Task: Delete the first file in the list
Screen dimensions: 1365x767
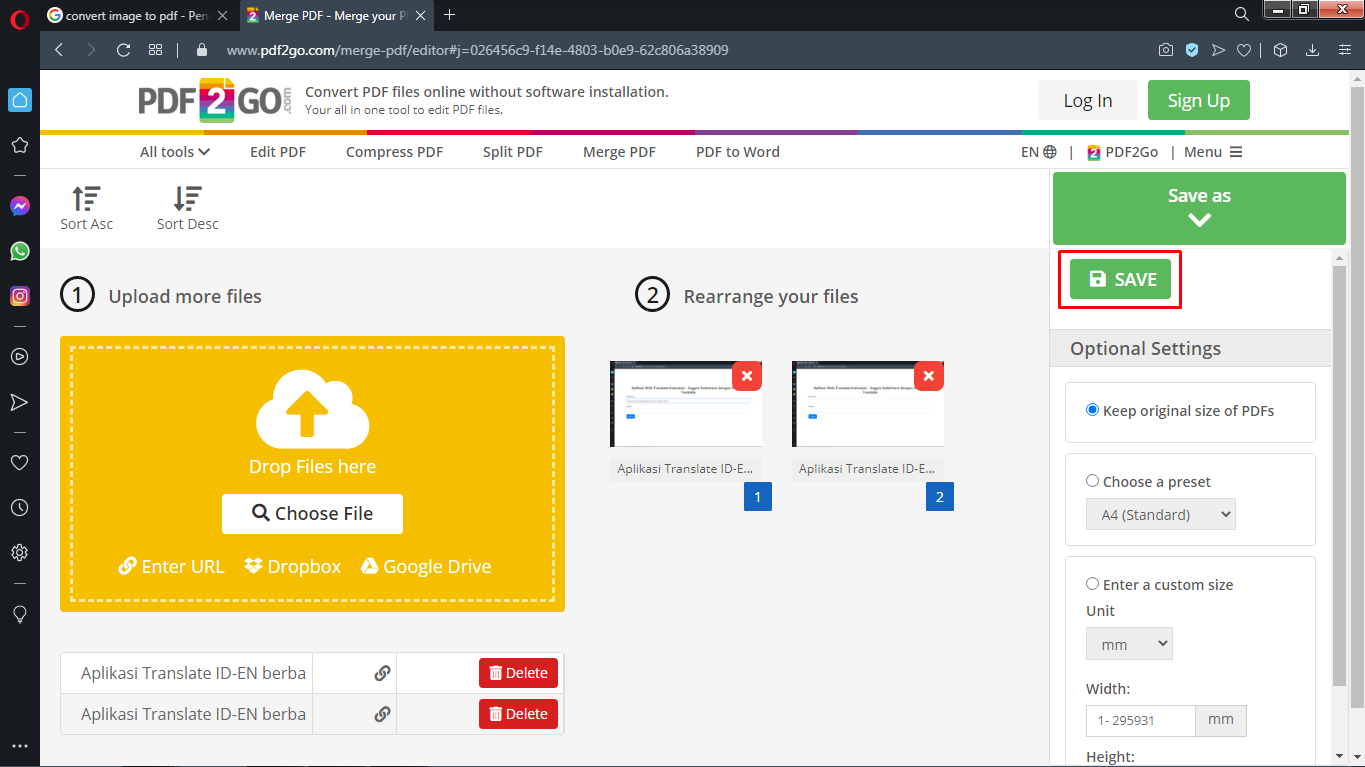Action: tap(518, 673)
